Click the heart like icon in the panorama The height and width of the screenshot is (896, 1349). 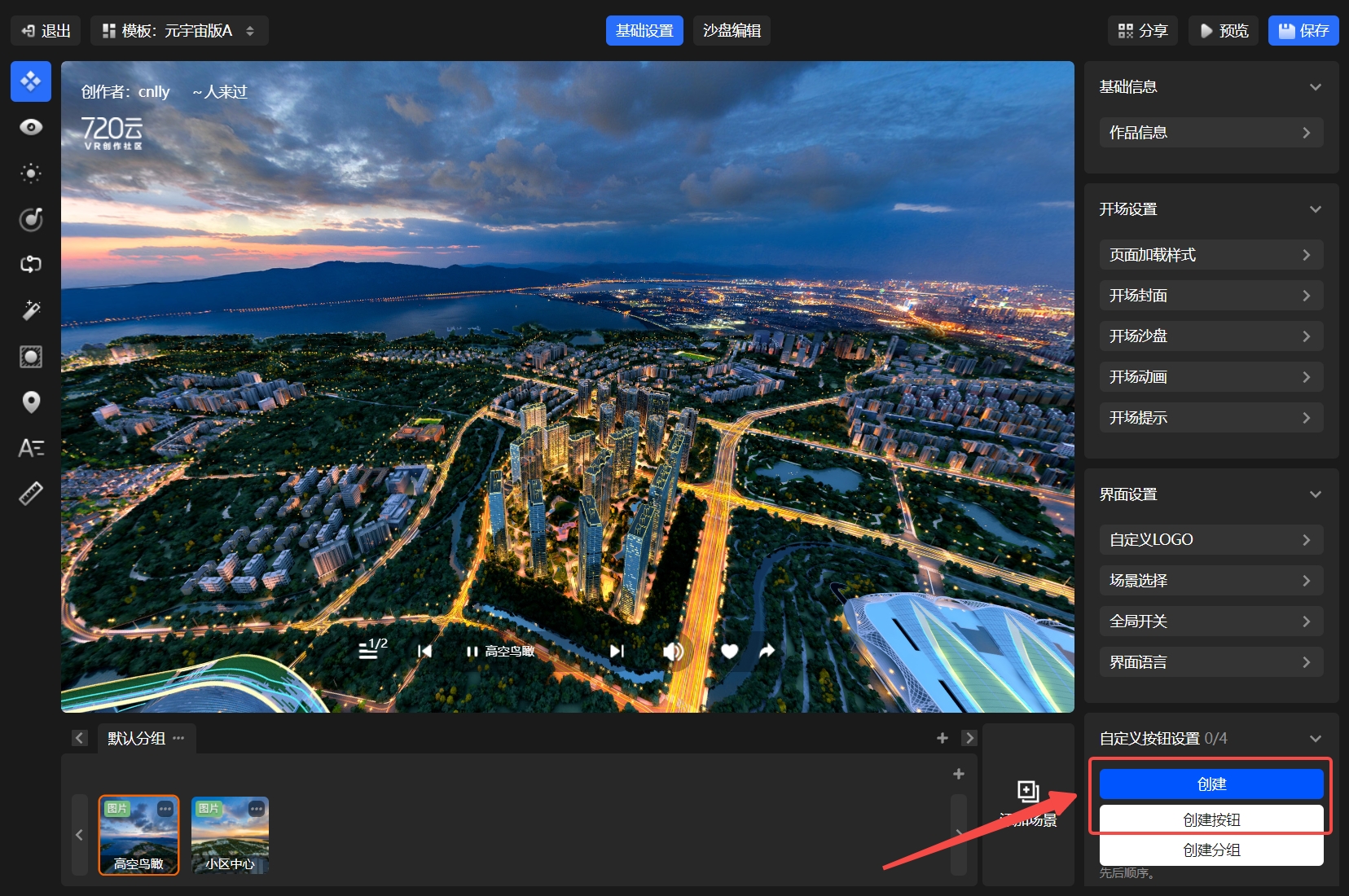pyautogui.click(x=729, y=651)
